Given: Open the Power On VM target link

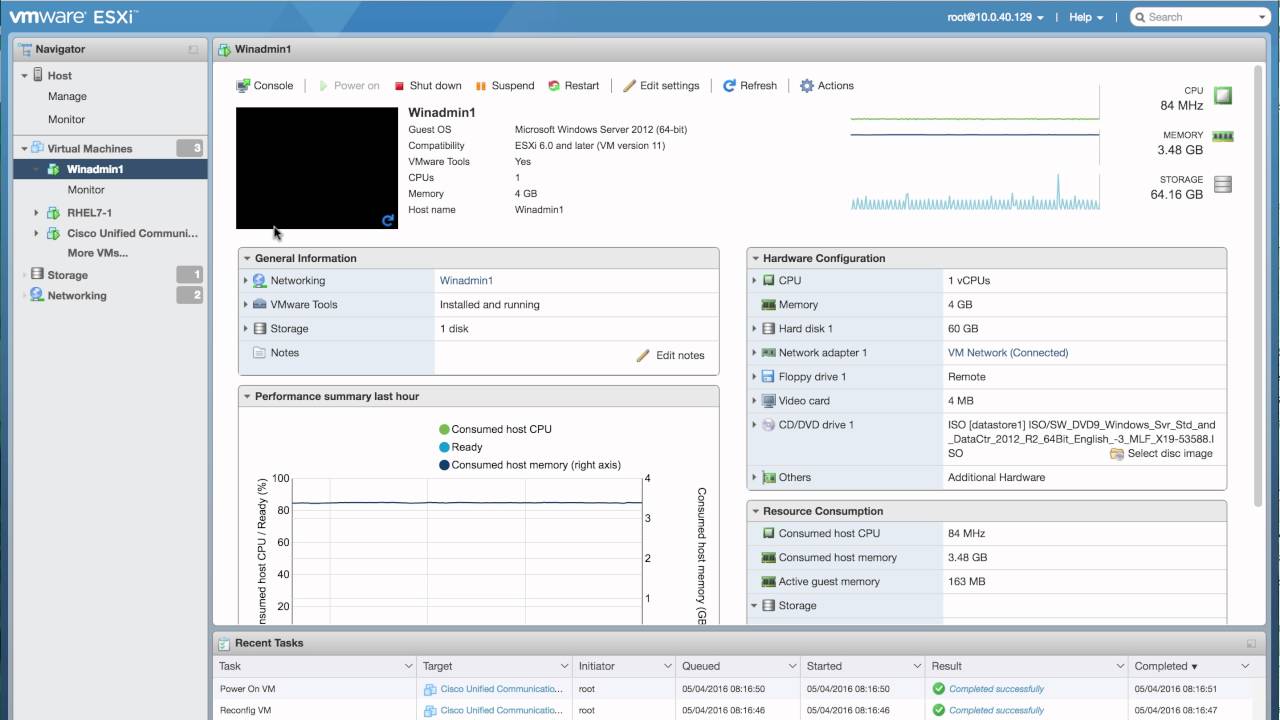Looking at the screenshot, I should click(x=501, y=689).
